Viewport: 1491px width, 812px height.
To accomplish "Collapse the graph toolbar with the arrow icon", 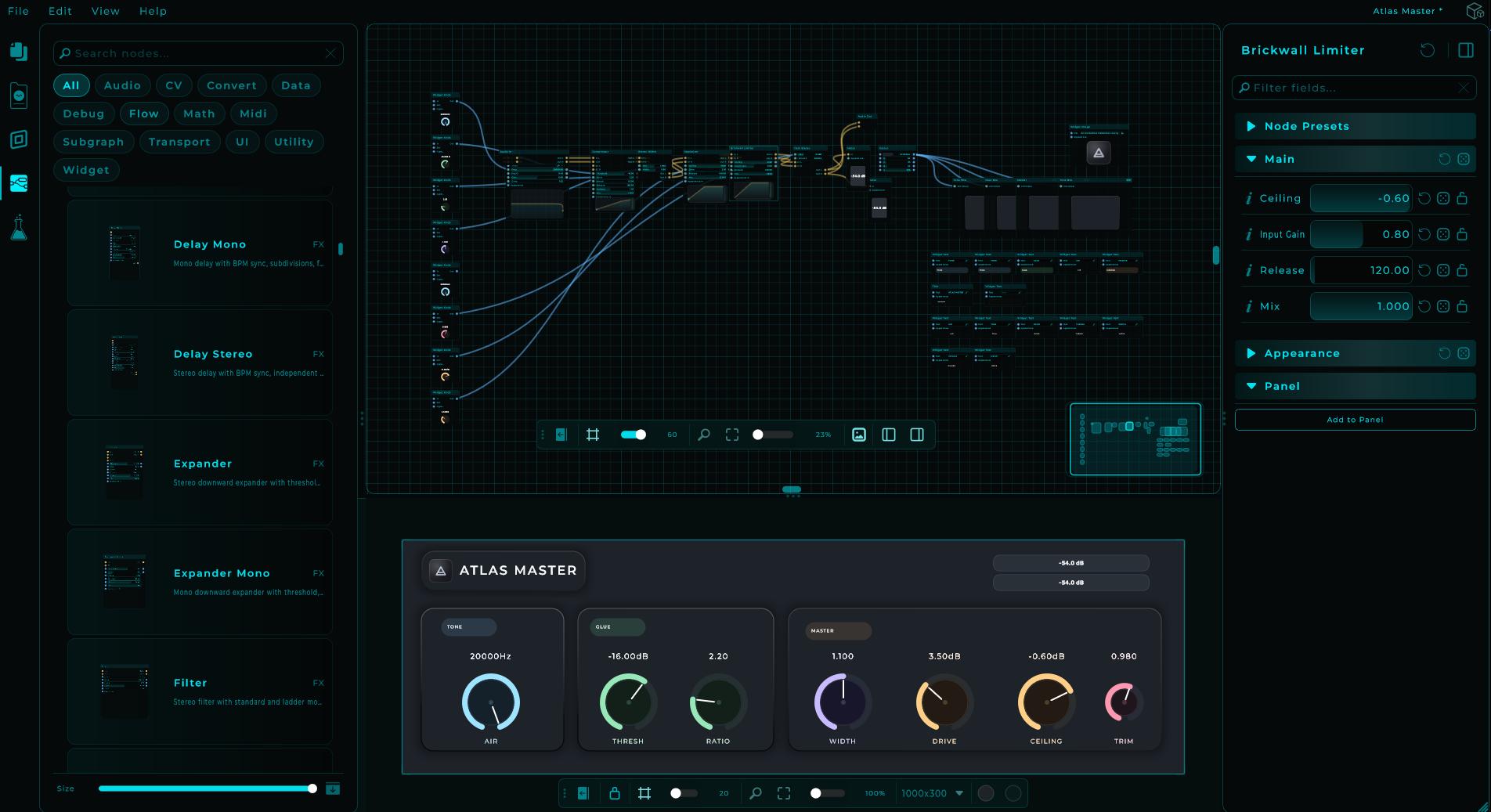I will [561, 435].
